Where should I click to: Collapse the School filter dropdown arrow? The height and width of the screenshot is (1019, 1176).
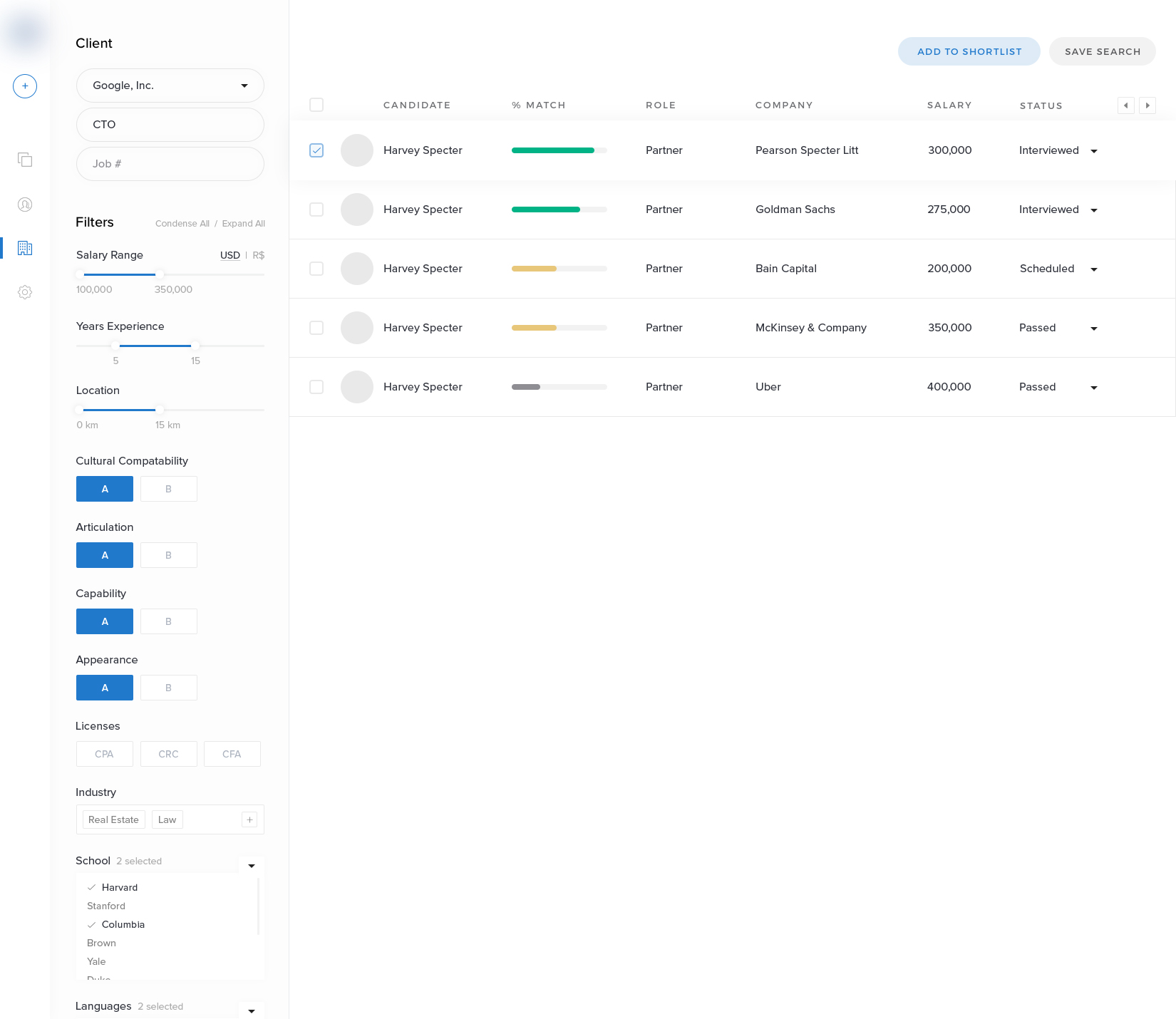[252, 866]
